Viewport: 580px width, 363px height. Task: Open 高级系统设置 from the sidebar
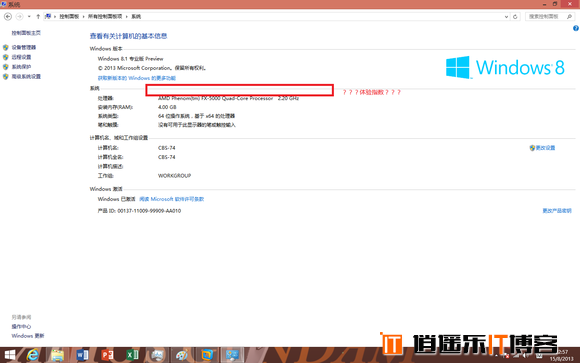click(x=26, y=77)
